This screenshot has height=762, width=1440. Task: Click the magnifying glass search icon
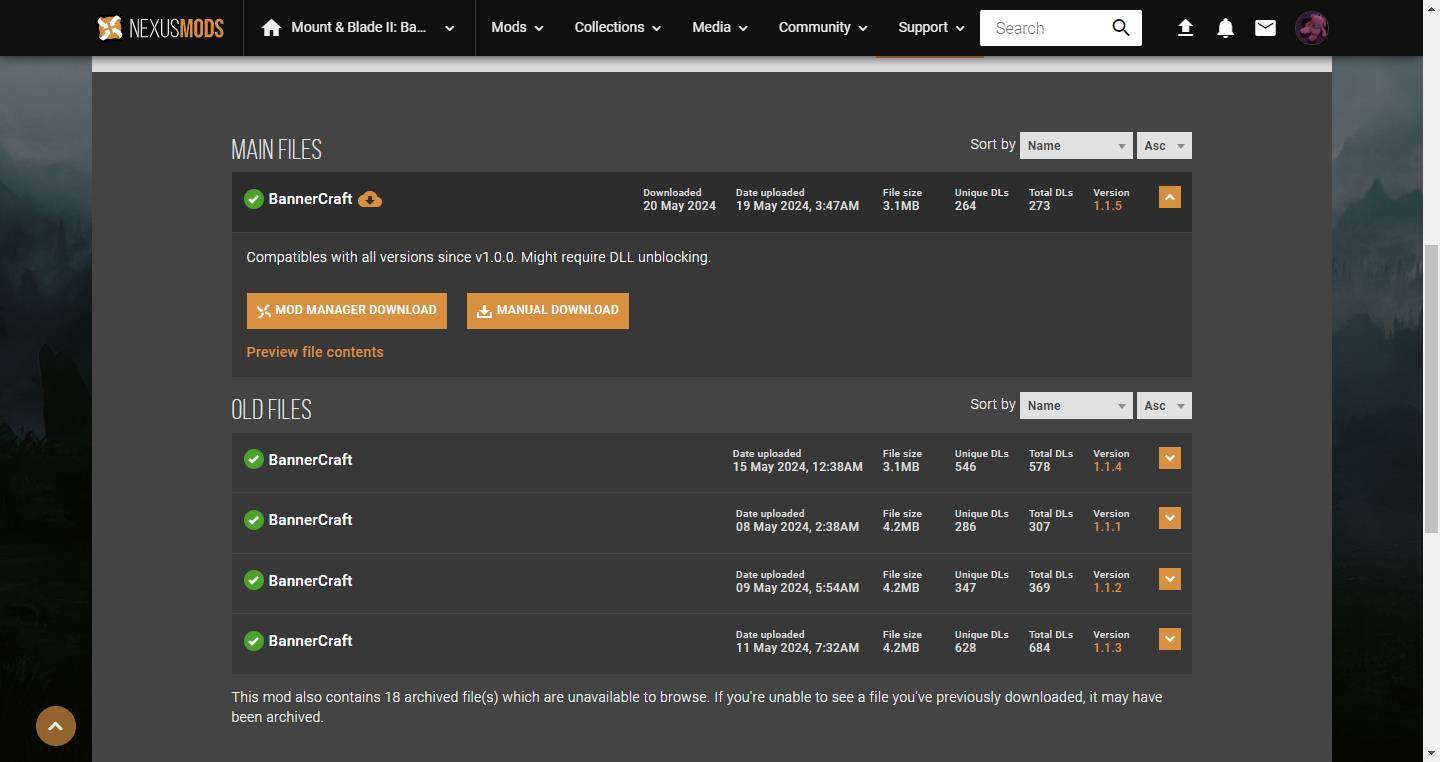[1121, 28]
